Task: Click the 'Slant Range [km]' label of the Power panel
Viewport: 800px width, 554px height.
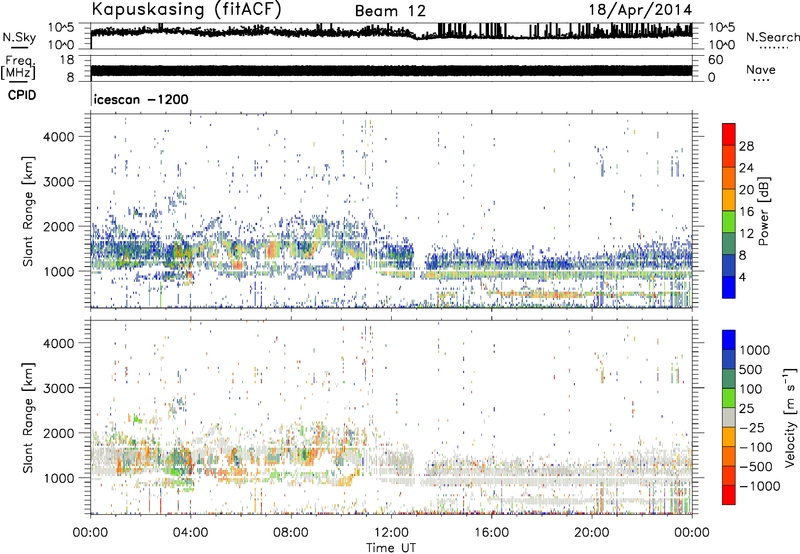Action: click(x=28, y=211)
